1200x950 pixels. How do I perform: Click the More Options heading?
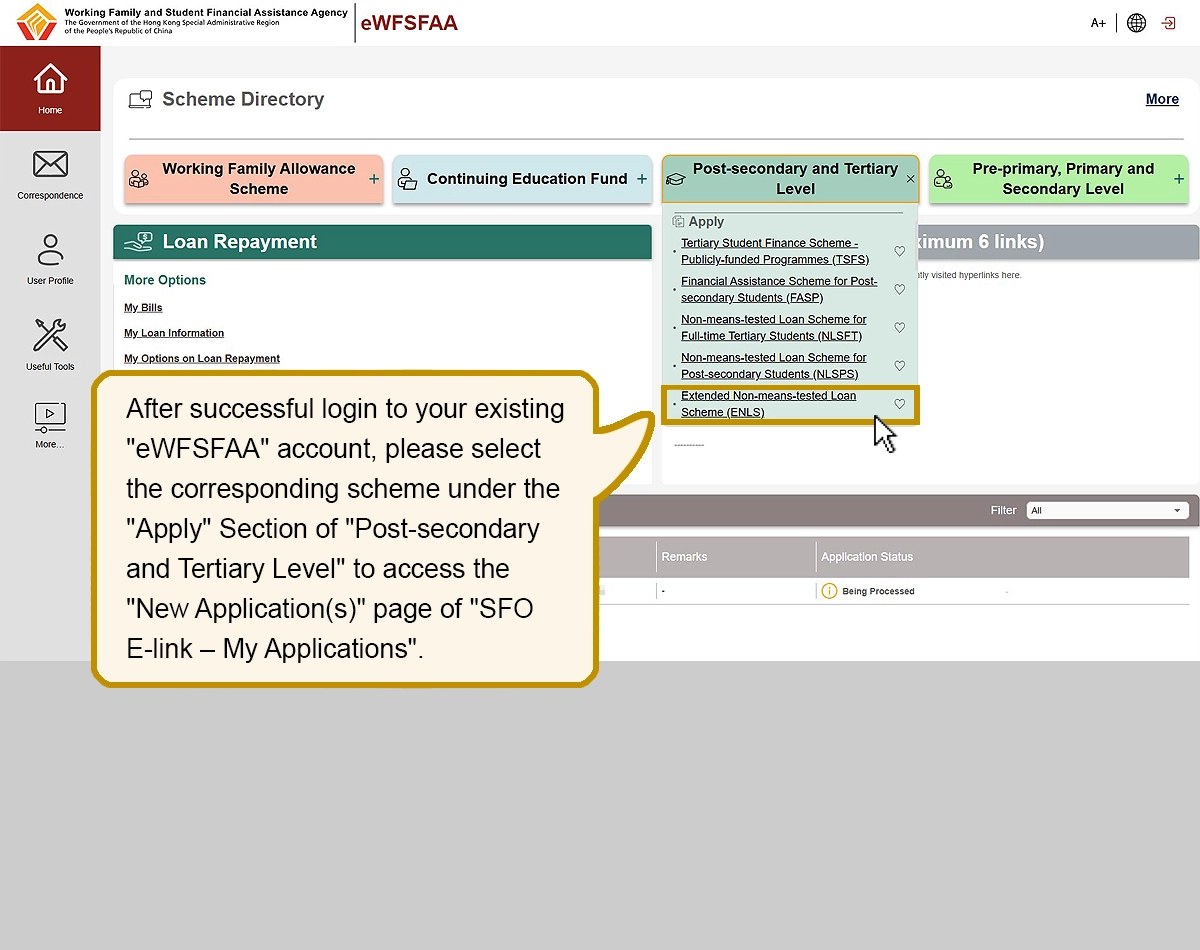coord(165,280)
